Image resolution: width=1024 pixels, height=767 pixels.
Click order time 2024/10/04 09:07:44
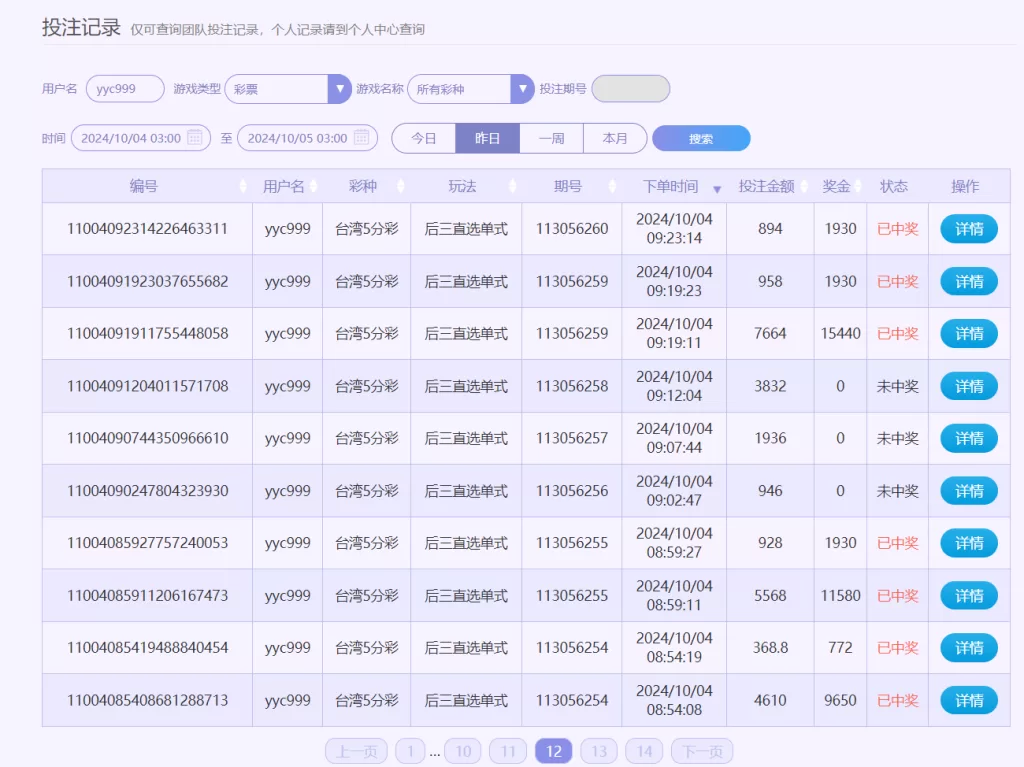(x=674, y=438)
